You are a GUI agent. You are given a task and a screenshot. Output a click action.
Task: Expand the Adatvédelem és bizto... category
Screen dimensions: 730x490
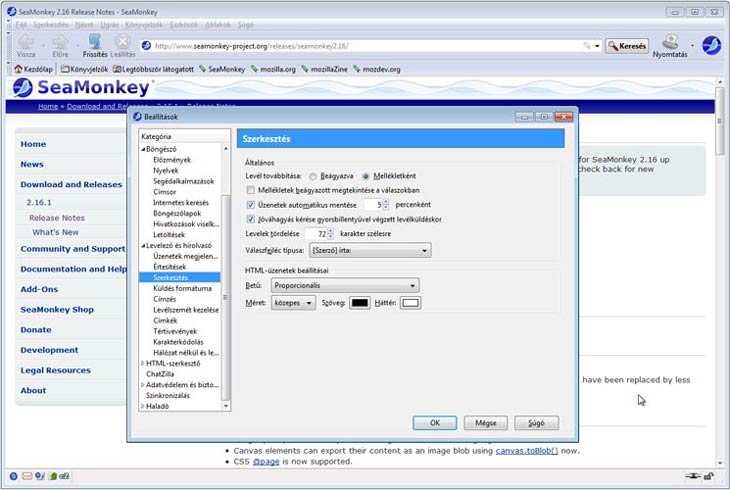pyautogui.click(x=143, y=385)
